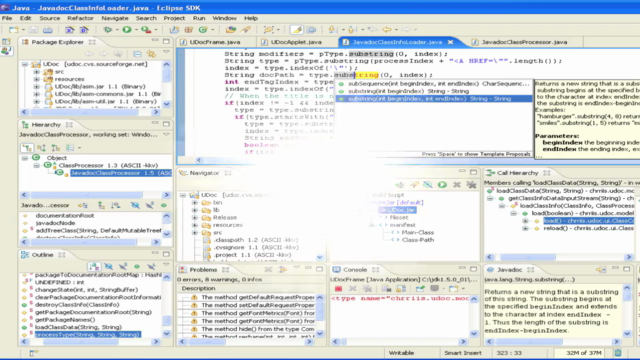Image resolution: width=640 pixels, height=360 pixels.
Task: Click the External Tools run icon
Action: pos(146,29)
